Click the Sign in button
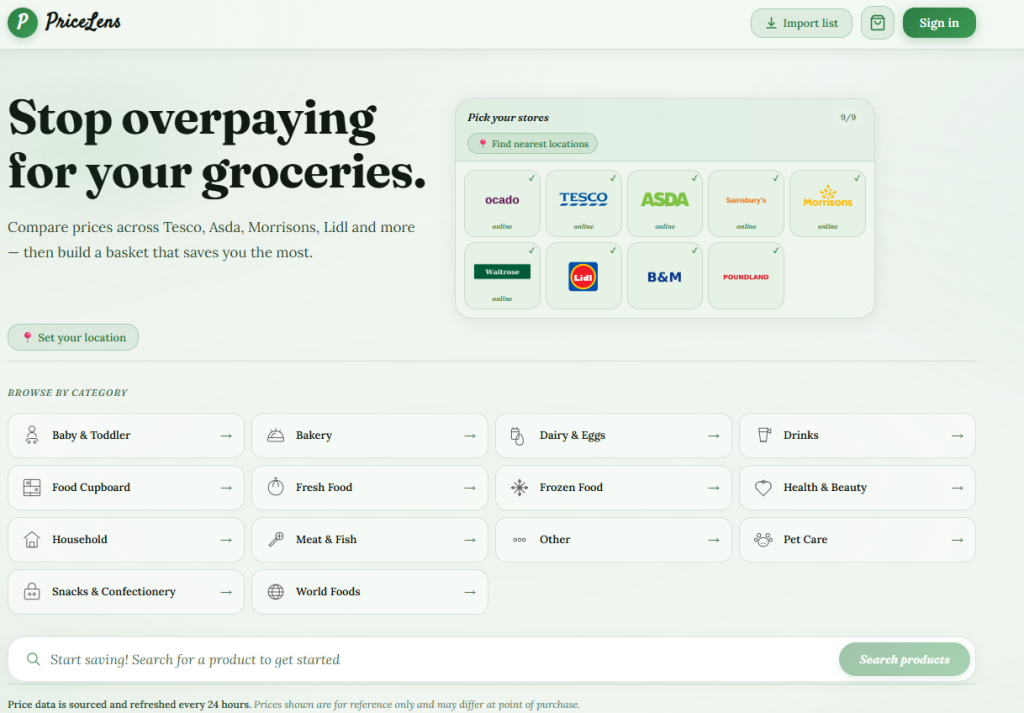Screen dimensions: 1024x713 click(939, 23)
